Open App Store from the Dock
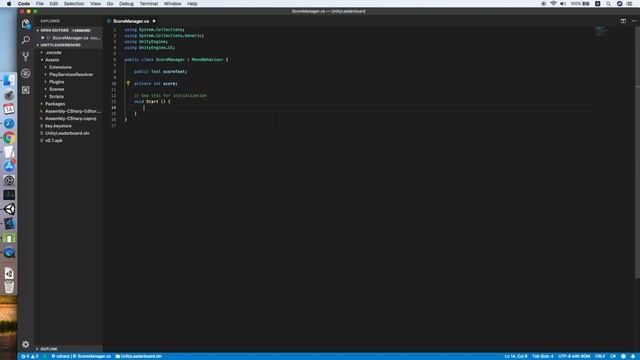The height and width of the screenshot is (360, 640). pyautogui.click(x=9, y=166)
